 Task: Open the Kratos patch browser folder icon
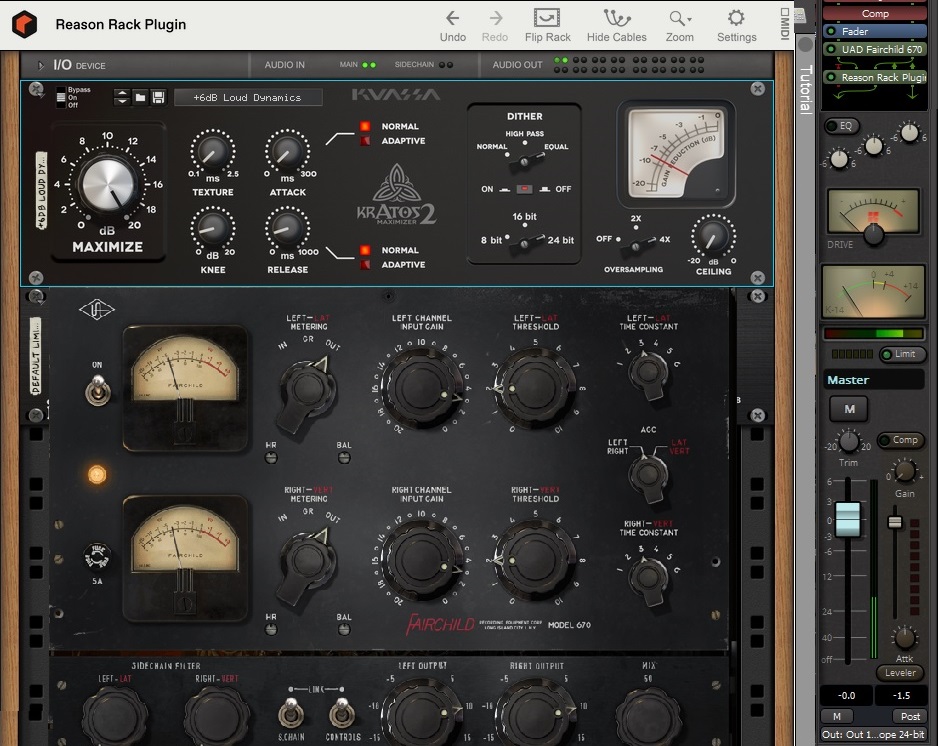click(140, 97)
